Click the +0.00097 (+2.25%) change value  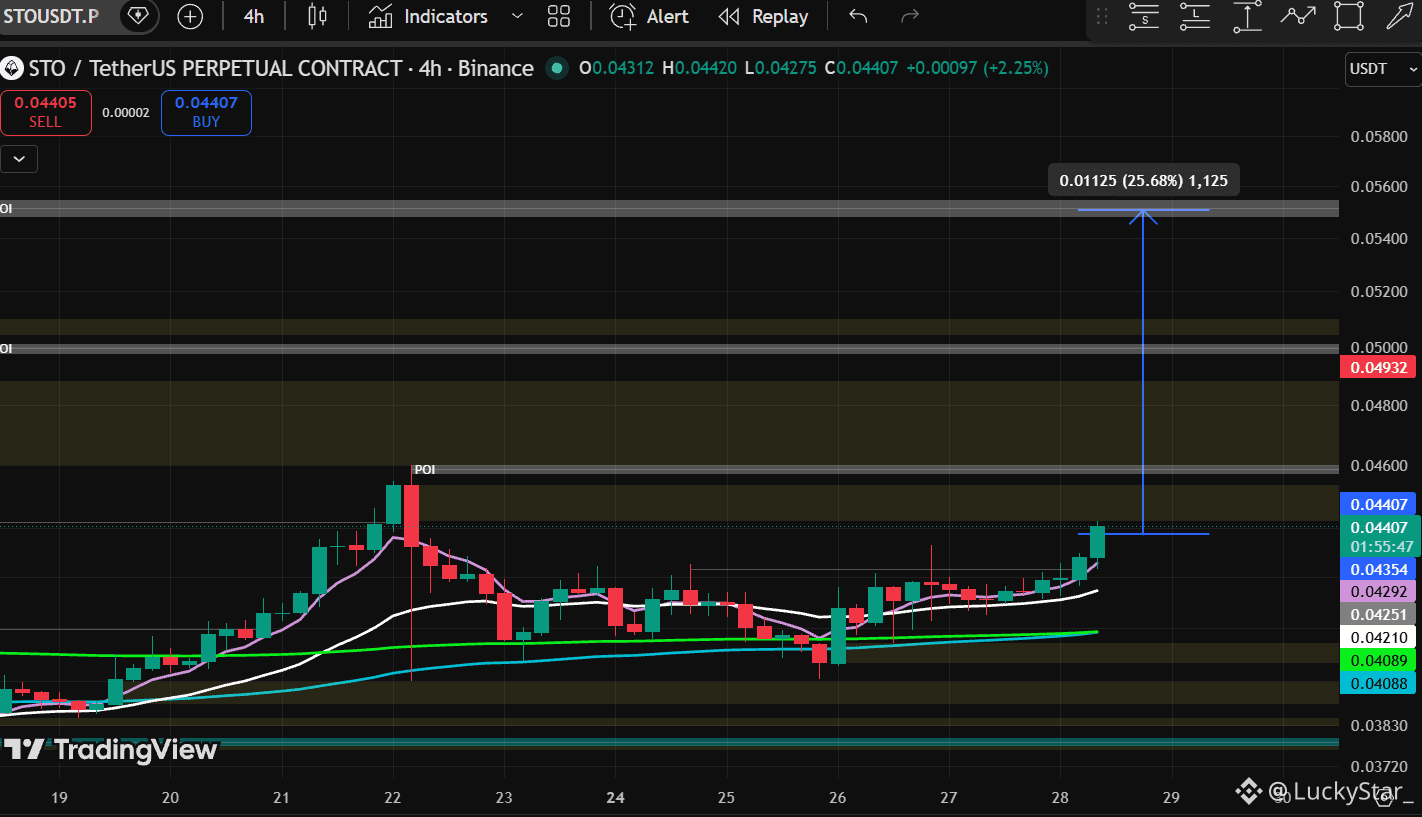tap(976, 68)
